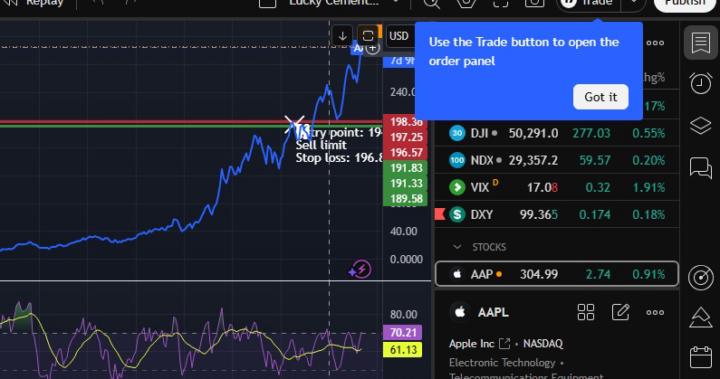The image size is (720, 379).
Task: Select the VIX watchlist row
Action: [x=557, y=187]
